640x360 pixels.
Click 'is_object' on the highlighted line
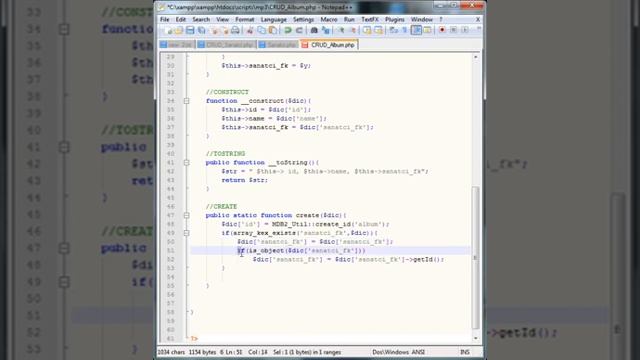pyautogui.click(x=267, y=251)
